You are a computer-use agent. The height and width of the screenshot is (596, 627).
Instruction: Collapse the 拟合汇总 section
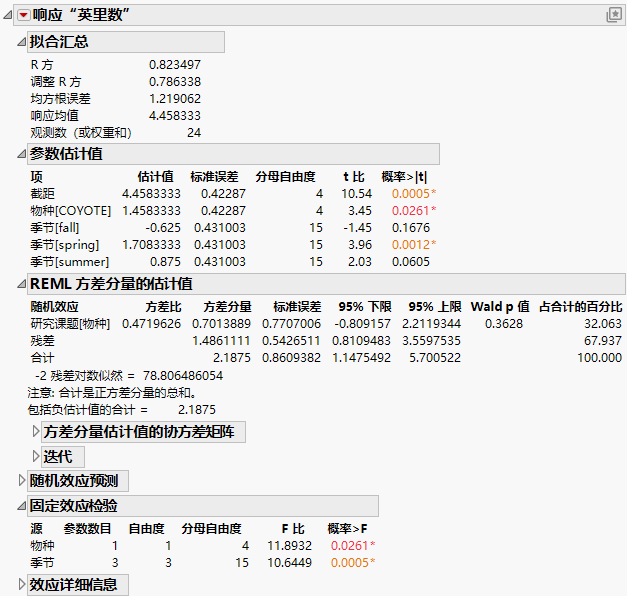tap(22, 42)
